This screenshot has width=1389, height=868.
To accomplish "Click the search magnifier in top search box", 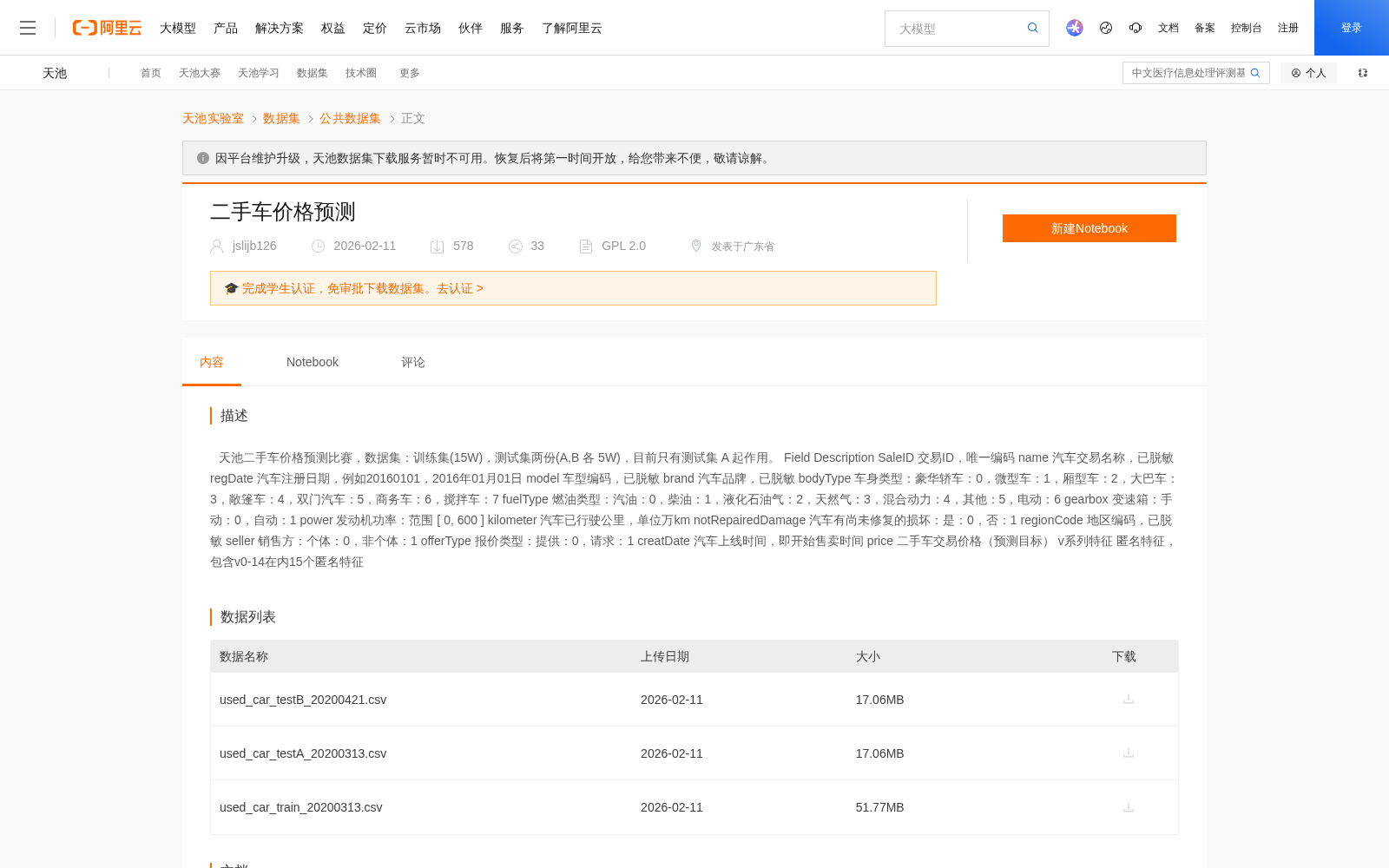I will (1033, 28).
